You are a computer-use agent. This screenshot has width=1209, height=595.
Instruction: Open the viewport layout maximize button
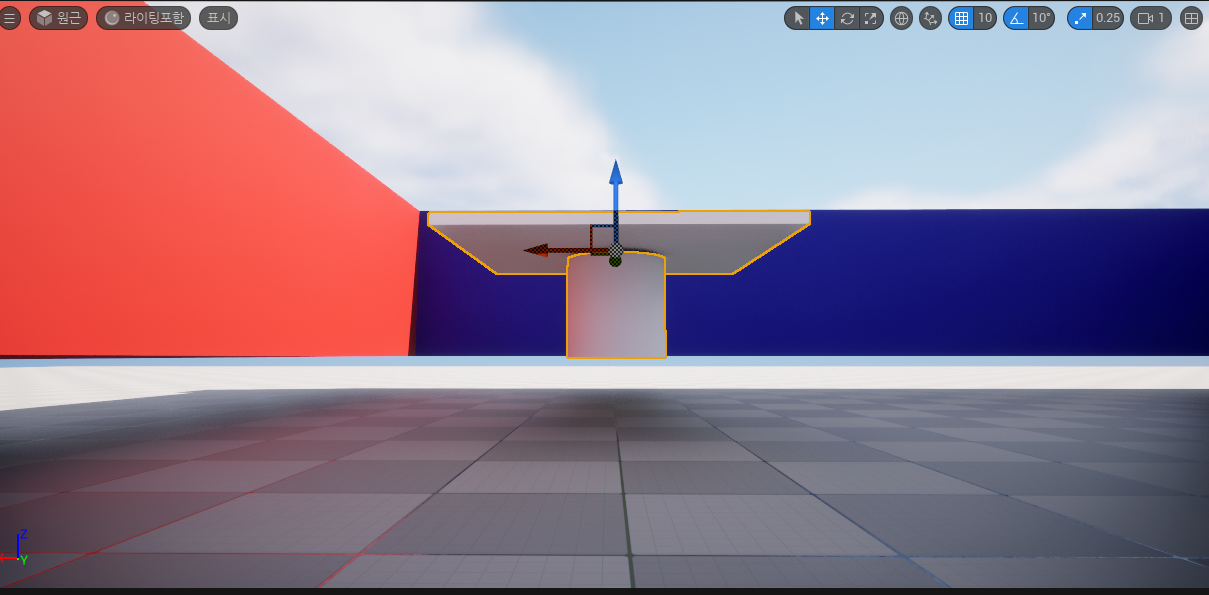[x=1191, y=18]
